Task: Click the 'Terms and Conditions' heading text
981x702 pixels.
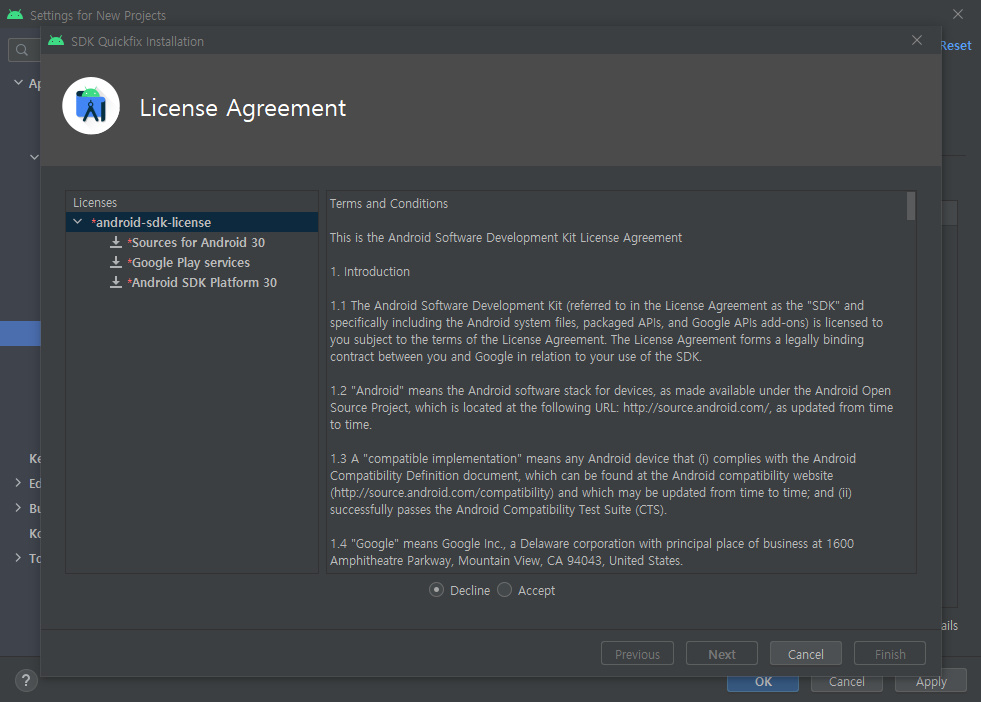Action: pyautogui.click(x=389, y=203)
